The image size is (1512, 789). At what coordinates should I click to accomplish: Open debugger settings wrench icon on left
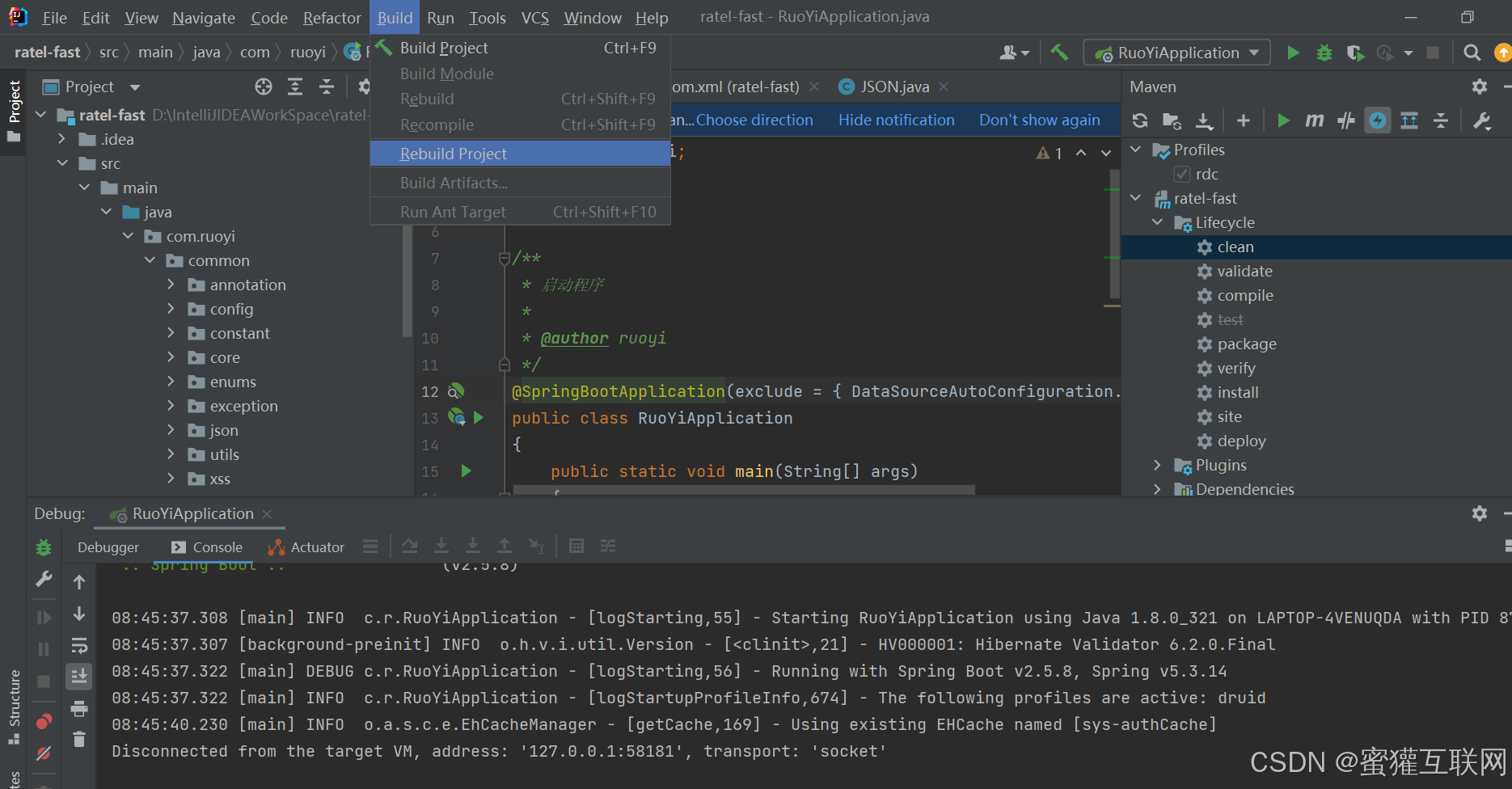point(44,579)
